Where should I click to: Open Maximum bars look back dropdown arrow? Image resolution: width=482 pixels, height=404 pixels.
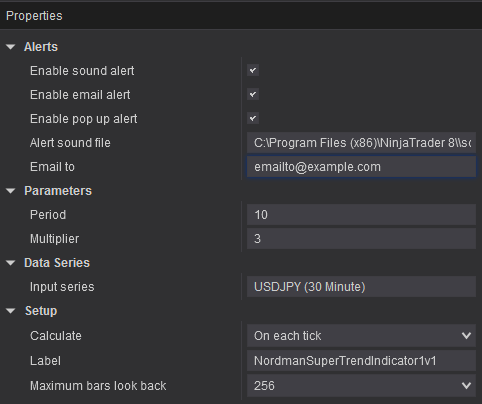466,386
